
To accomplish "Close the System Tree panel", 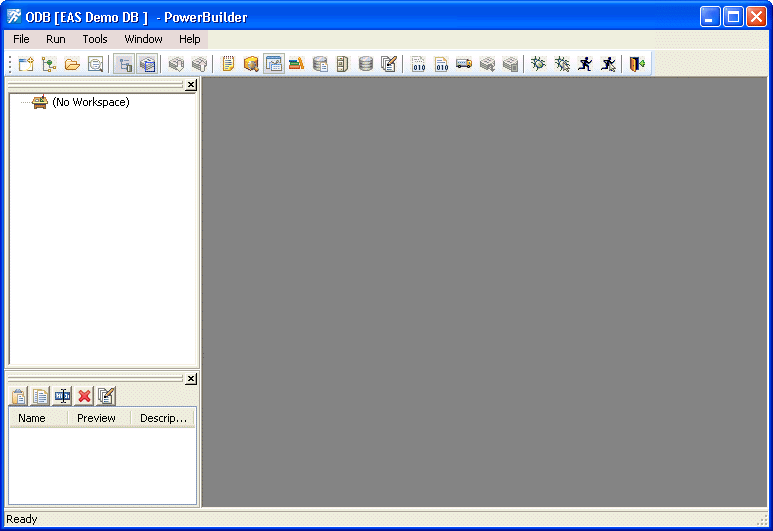I will click(x=191, y=85).
